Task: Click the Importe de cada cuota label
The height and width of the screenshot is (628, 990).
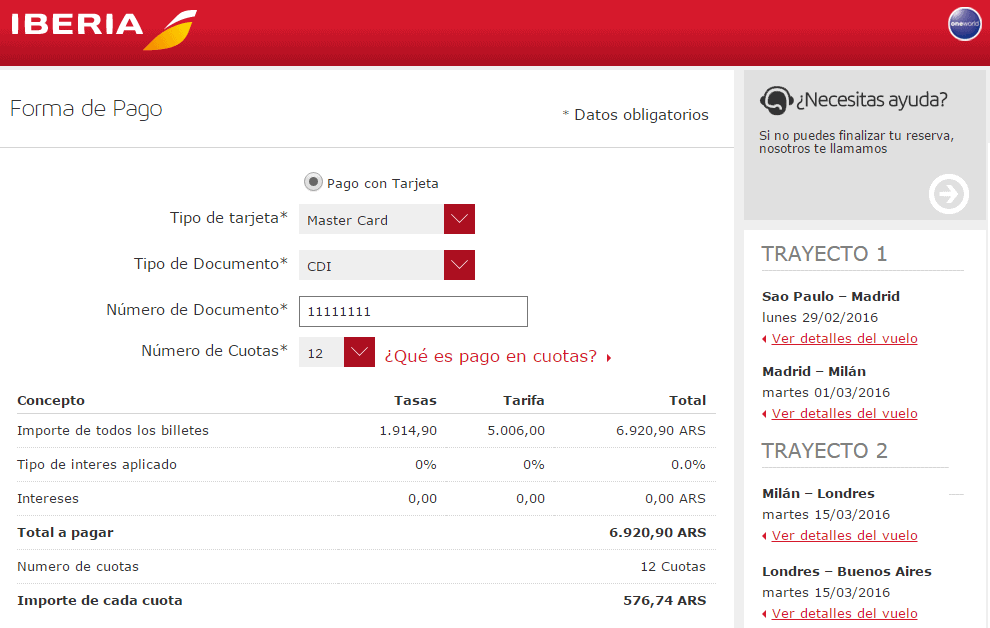Action: click(100, 600)
